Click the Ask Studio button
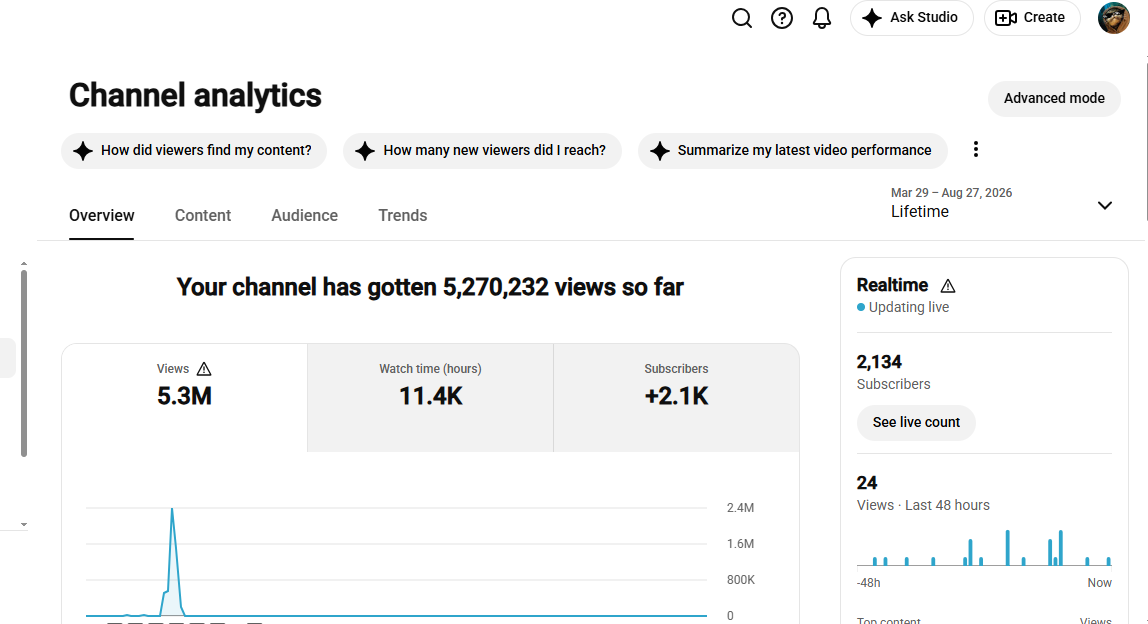1148x624 pixels. [912, 18]
